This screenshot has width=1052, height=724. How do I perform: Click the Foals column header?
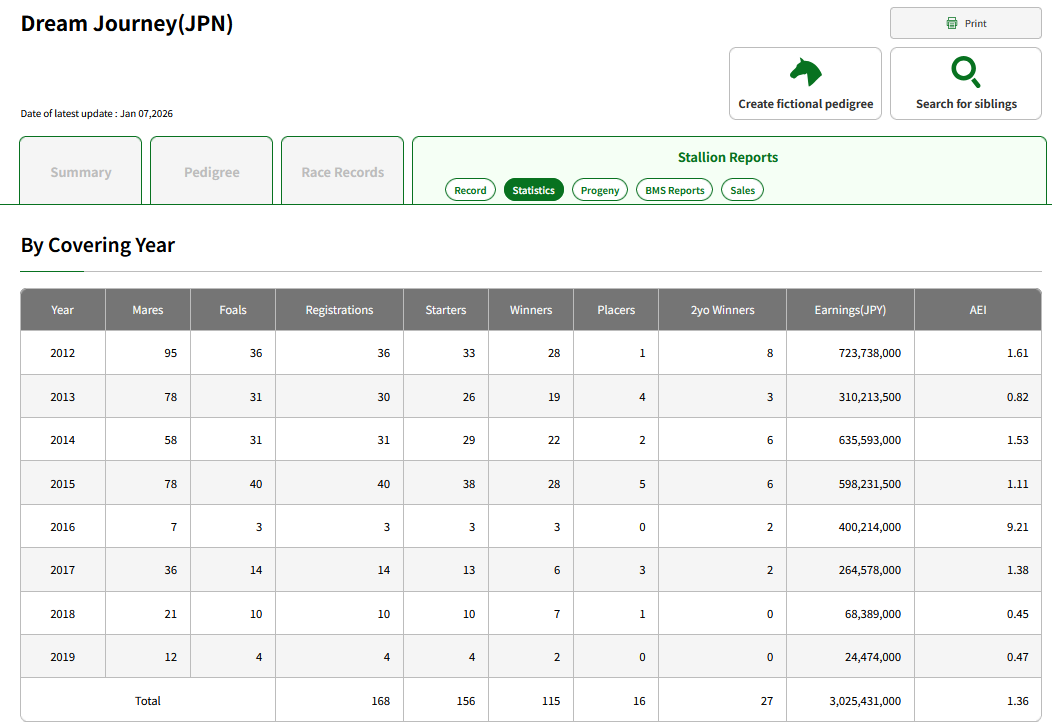tap(233, 310)
